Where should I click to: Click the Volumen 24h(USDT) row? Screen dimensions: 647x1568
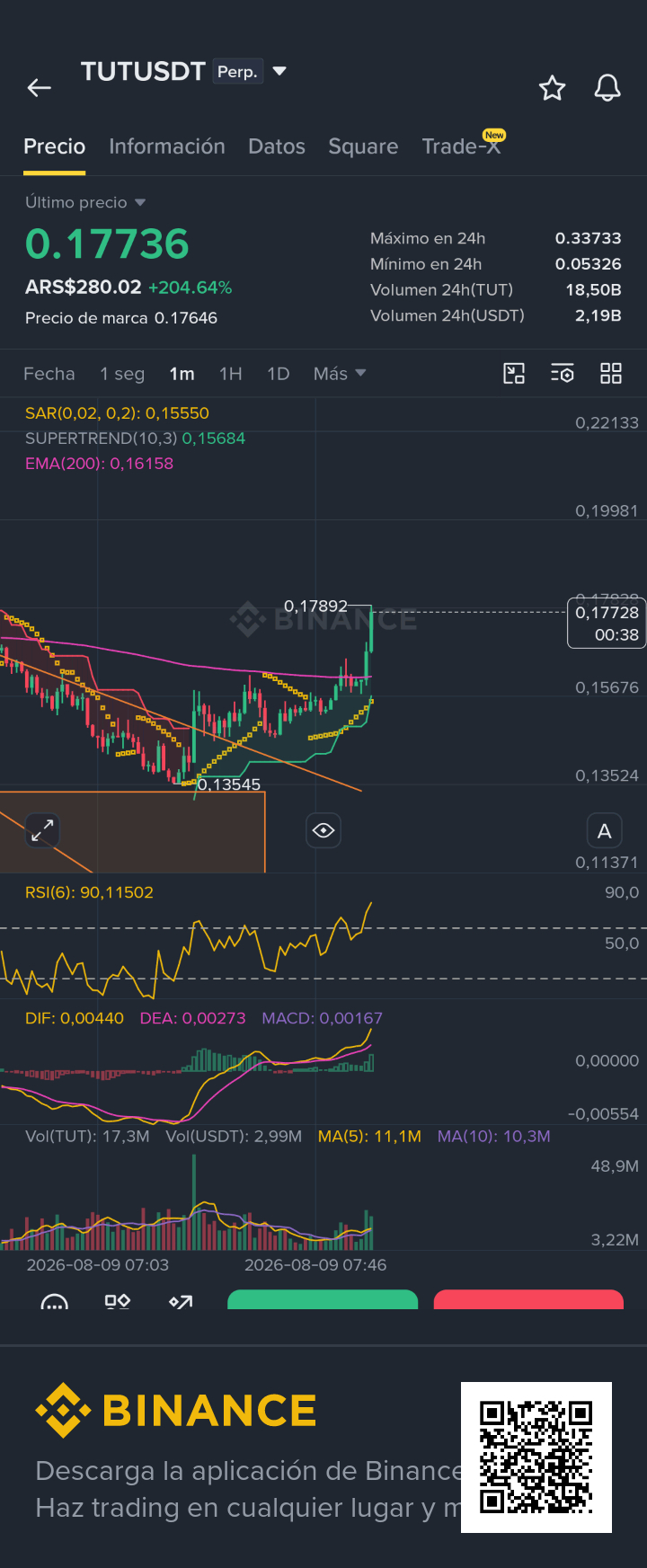(496, 315)
